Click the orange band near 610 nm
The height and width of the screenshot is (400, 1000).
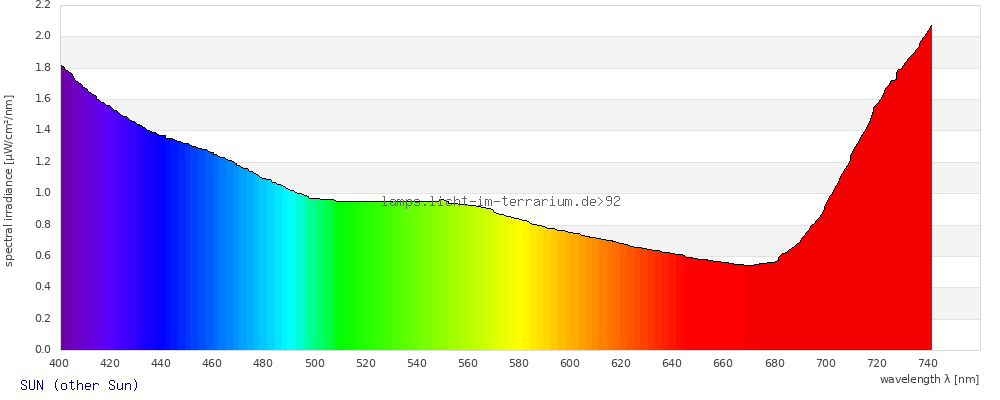[x=596, y=293]
